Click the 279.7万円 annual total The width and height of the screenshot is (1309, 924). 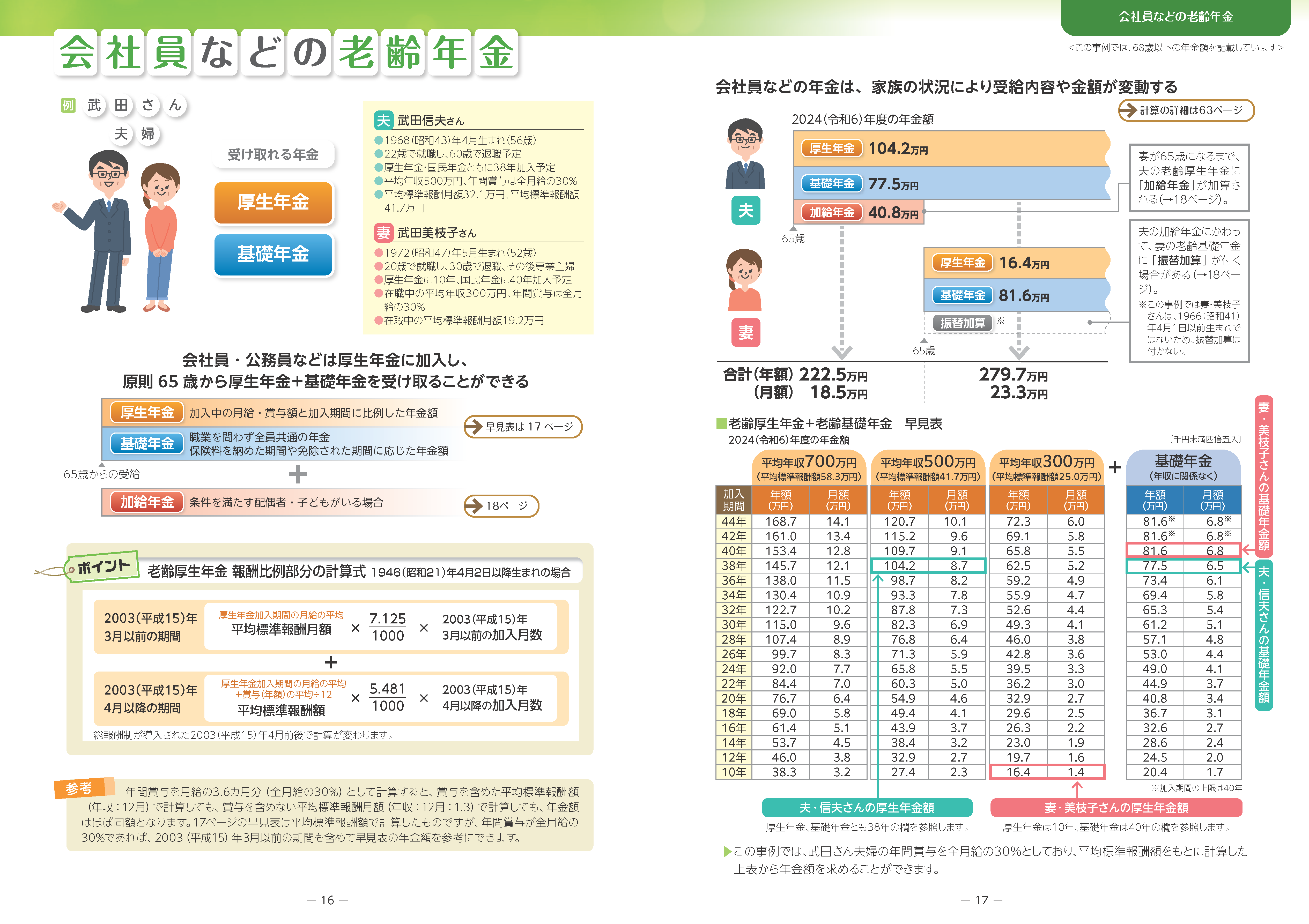click(x=1013, y=375)
